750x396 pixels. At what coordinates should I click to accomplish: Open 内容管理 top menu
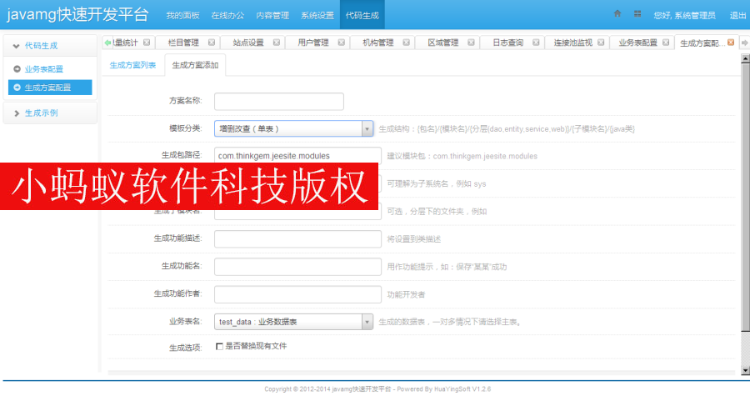pyautogui.click(x=272, y=15)
